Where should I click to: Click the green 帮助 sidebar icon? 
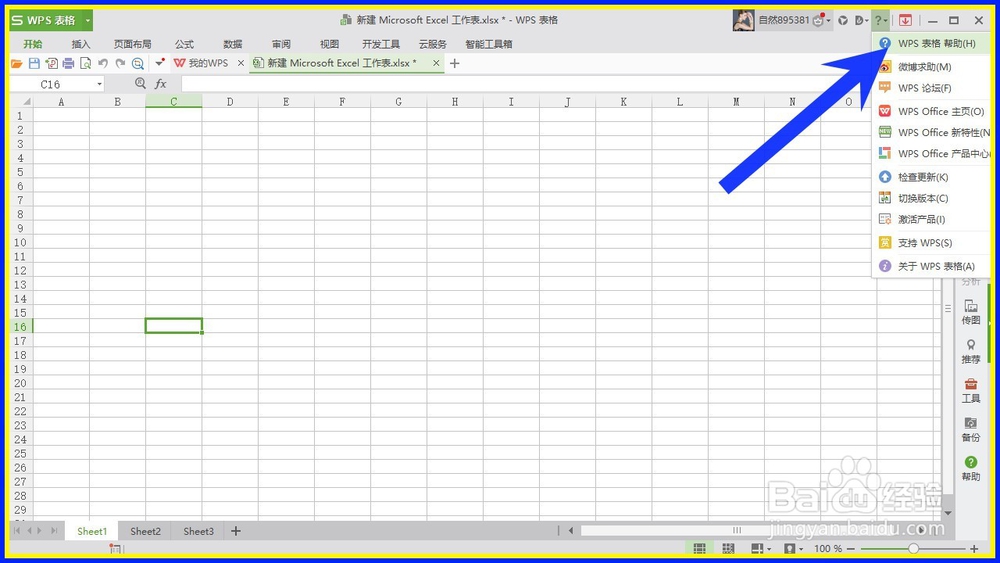pyautogui.click(x=971, y=469)
